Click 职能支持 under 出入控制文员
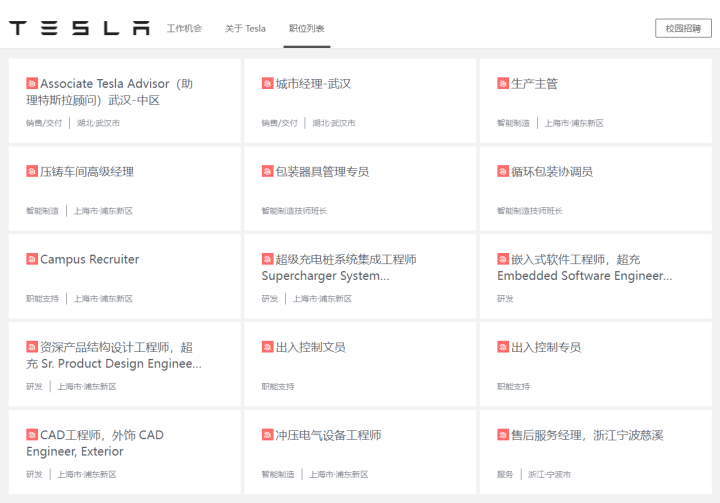The width and height of the screenshot is (720, 503). tap(278, 386)
